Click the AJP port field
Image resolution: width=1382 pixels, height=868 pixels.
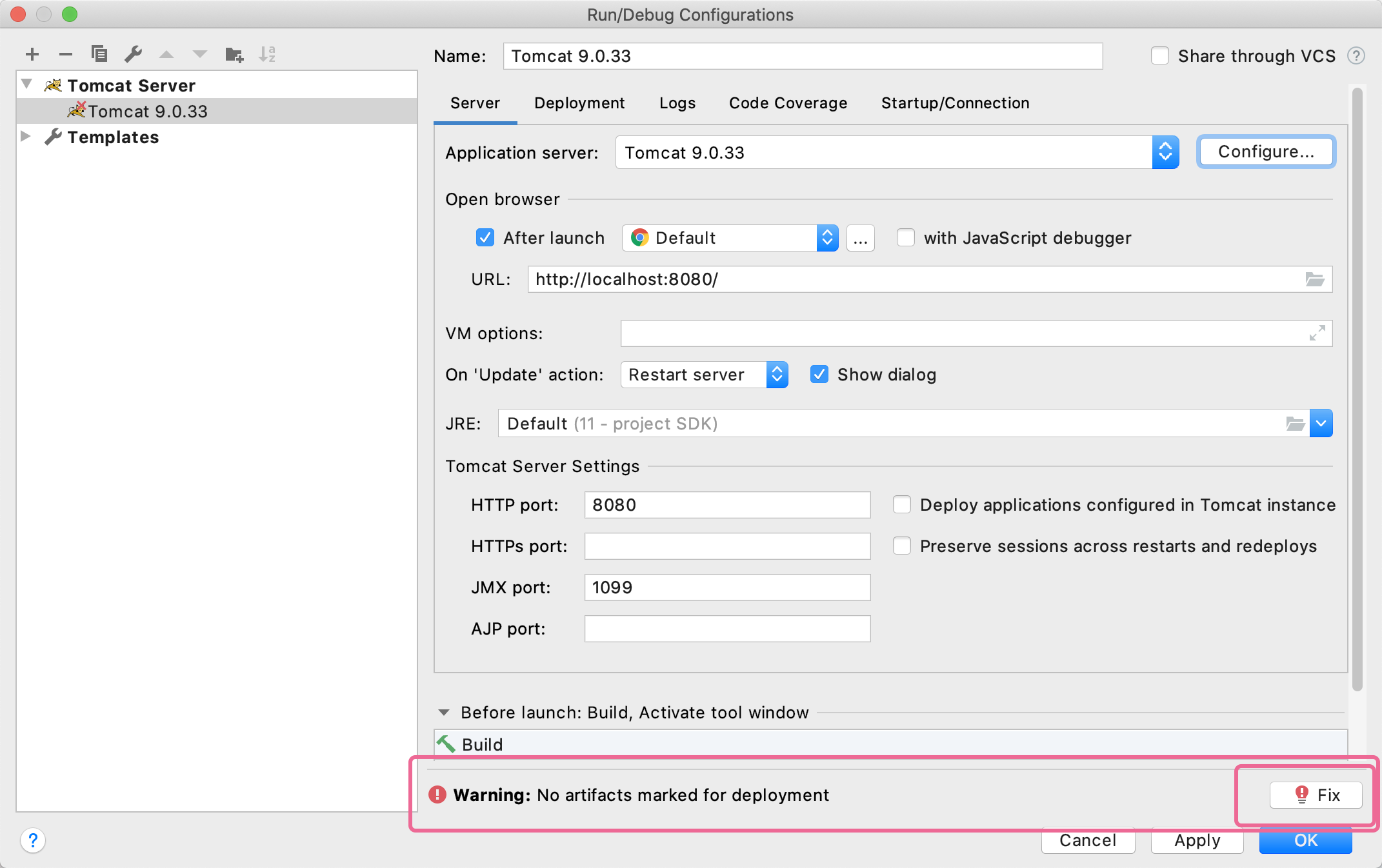tap(727, 629)
